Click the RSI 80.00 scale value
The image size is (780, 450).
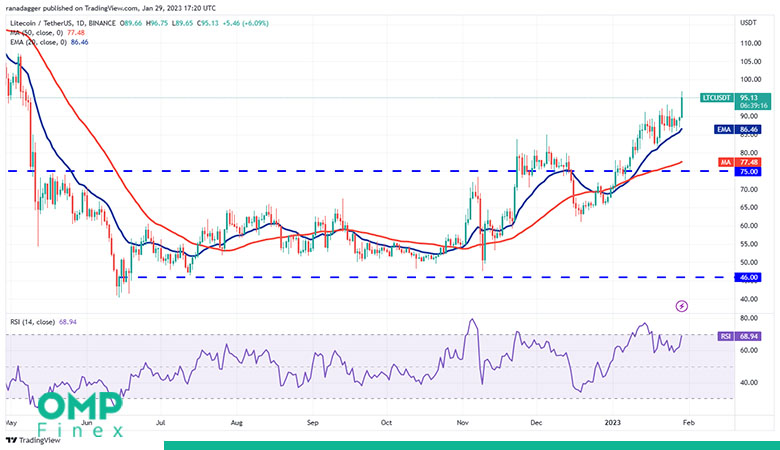[750, 318]
